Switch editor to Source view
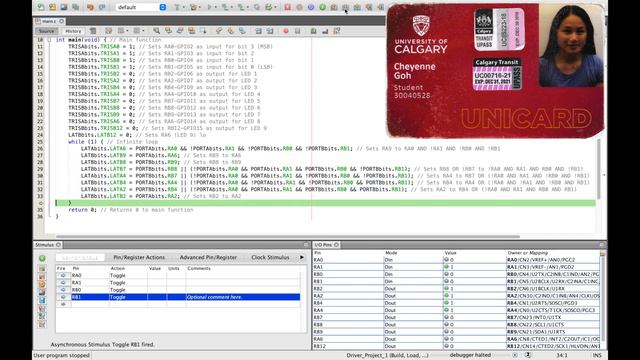This screenshot has height=360, width=640. [46, 31]
